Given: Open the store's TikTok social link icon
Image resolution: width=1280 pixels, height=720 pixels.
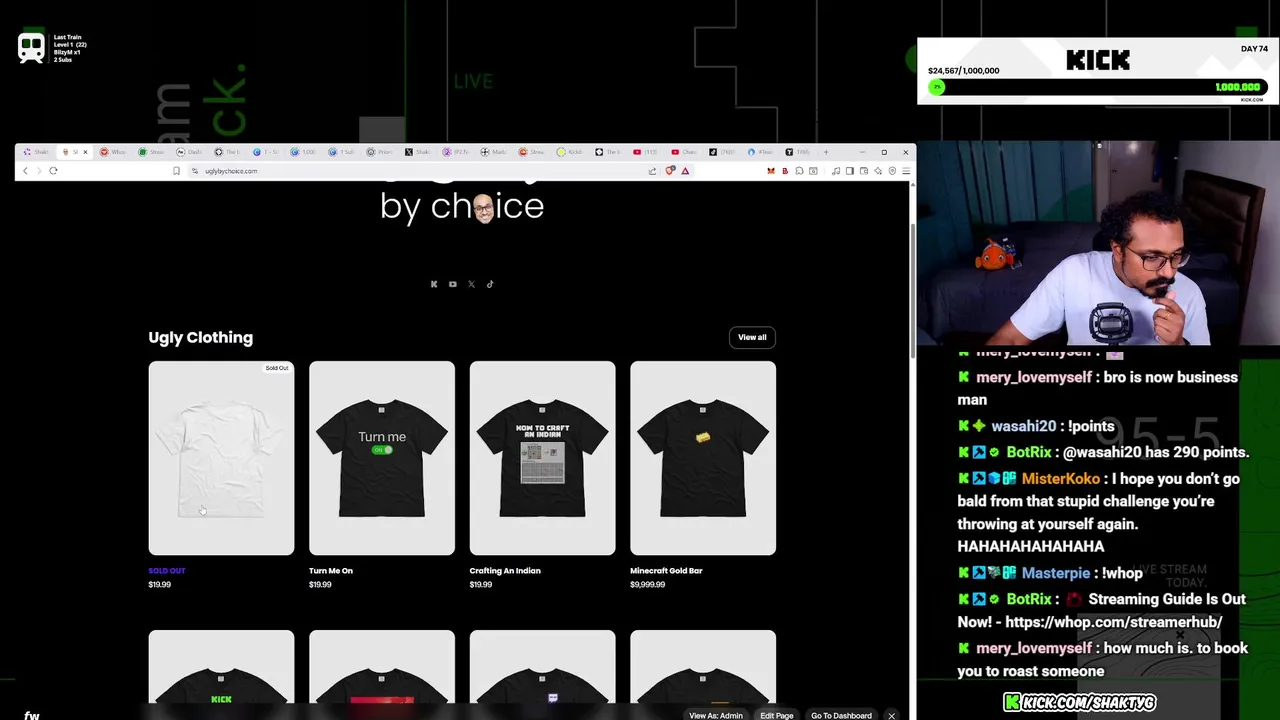Looking at the screenshot, I should click(x=490, y=284).
